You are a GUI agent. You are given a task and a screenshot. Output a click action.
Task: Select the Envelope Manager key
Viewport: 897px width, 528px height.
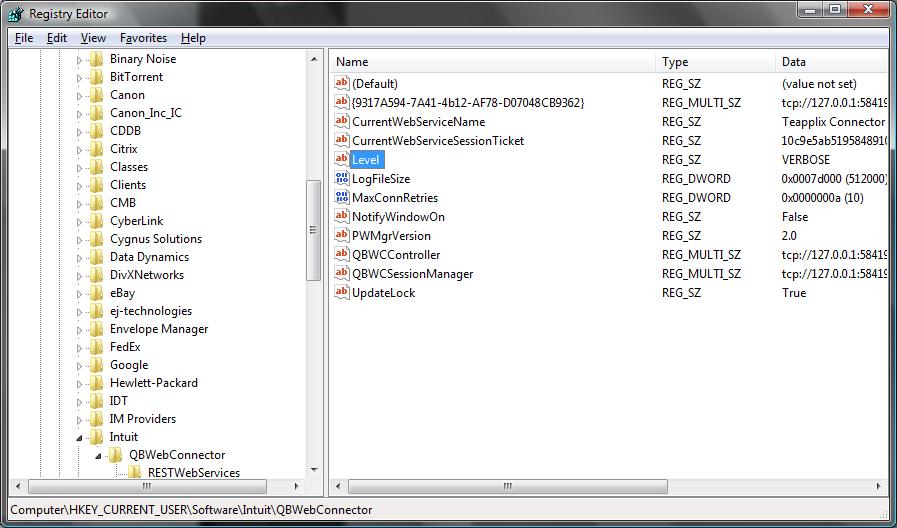[x=159, y=329]
